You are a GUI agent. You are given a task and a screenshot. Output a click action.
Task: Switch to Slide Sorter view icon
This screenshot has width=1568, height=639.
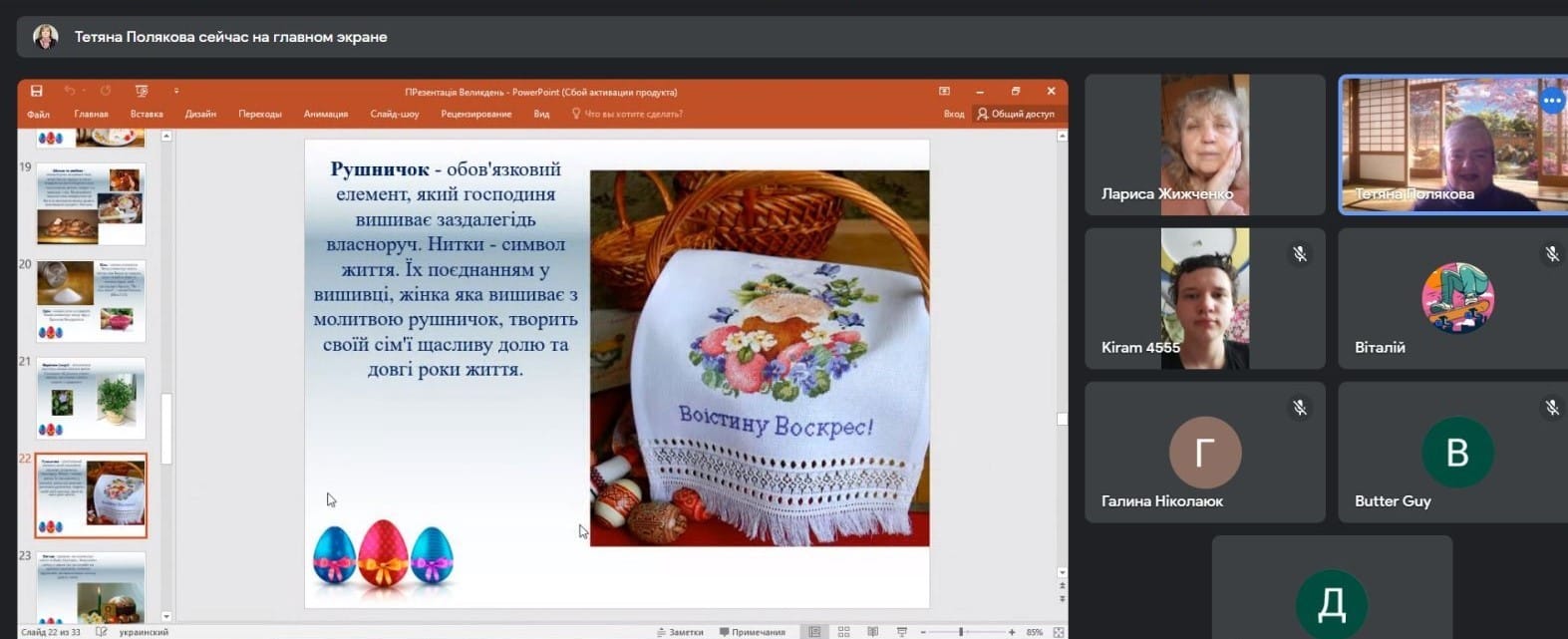pyautogui.click(x=843, y=632)
